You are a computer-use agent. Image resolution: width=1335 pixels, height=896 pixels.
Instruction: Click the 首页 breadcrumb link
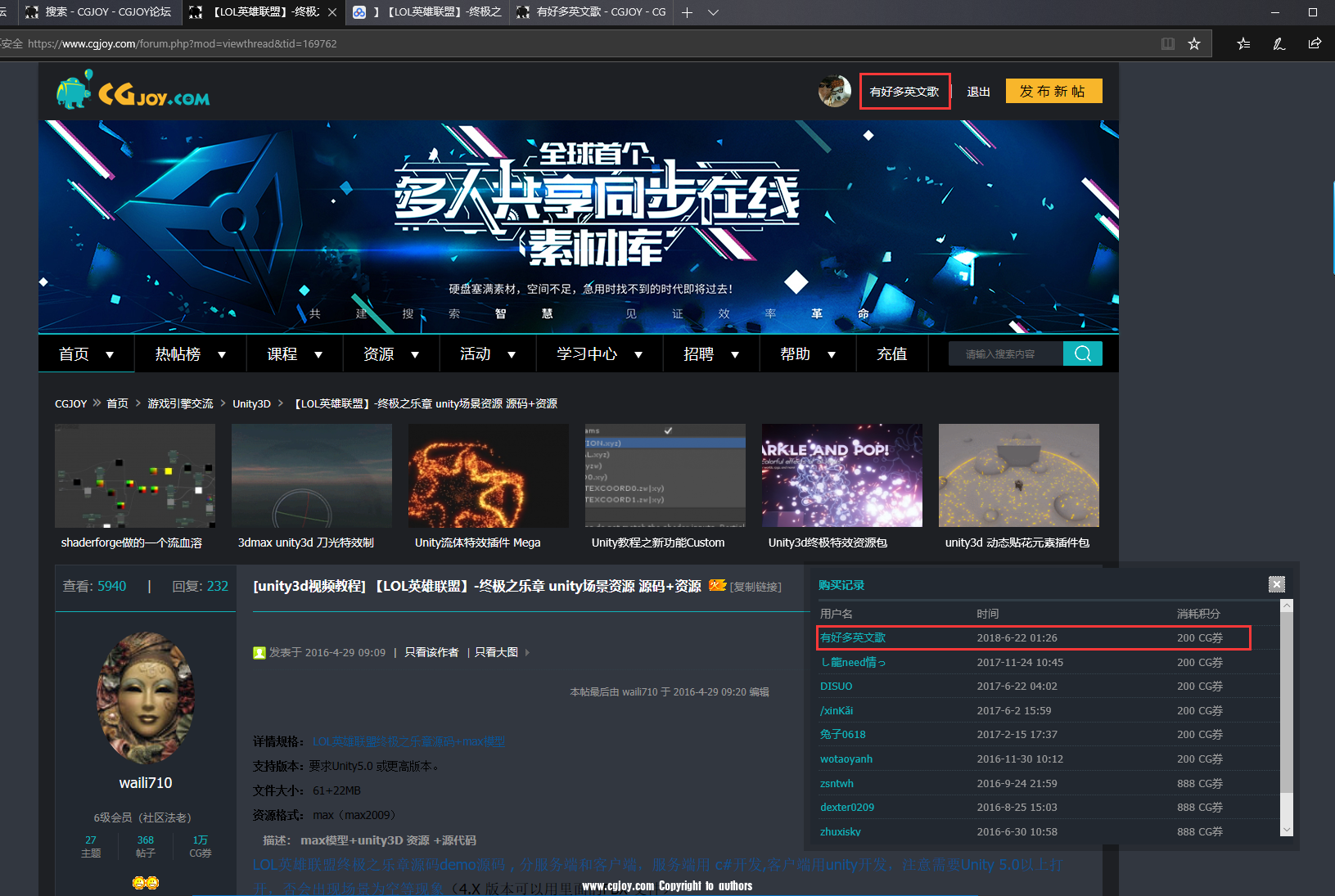(x=117, y=403)
